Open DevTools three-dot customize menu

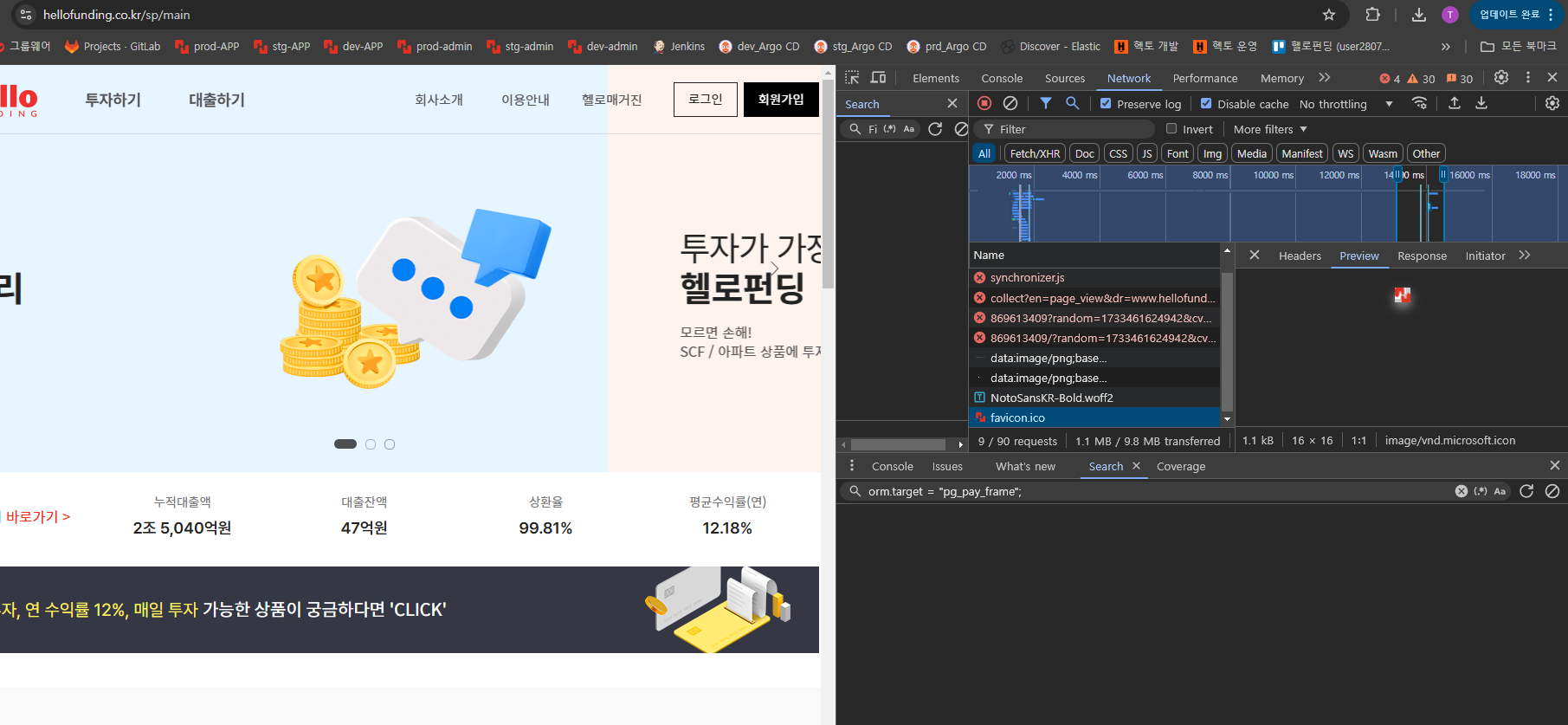click(x=1528, y=77)
